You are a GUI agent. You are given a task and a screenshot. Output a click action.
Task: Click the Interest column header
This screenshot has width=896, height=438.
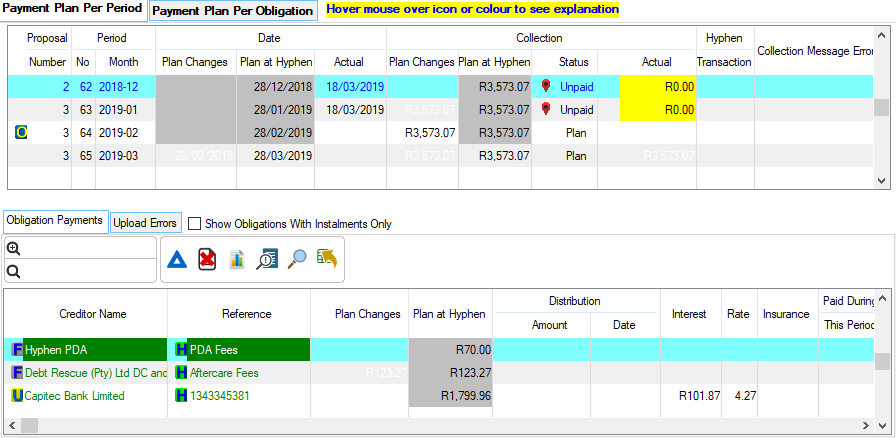tap(689, 314)
